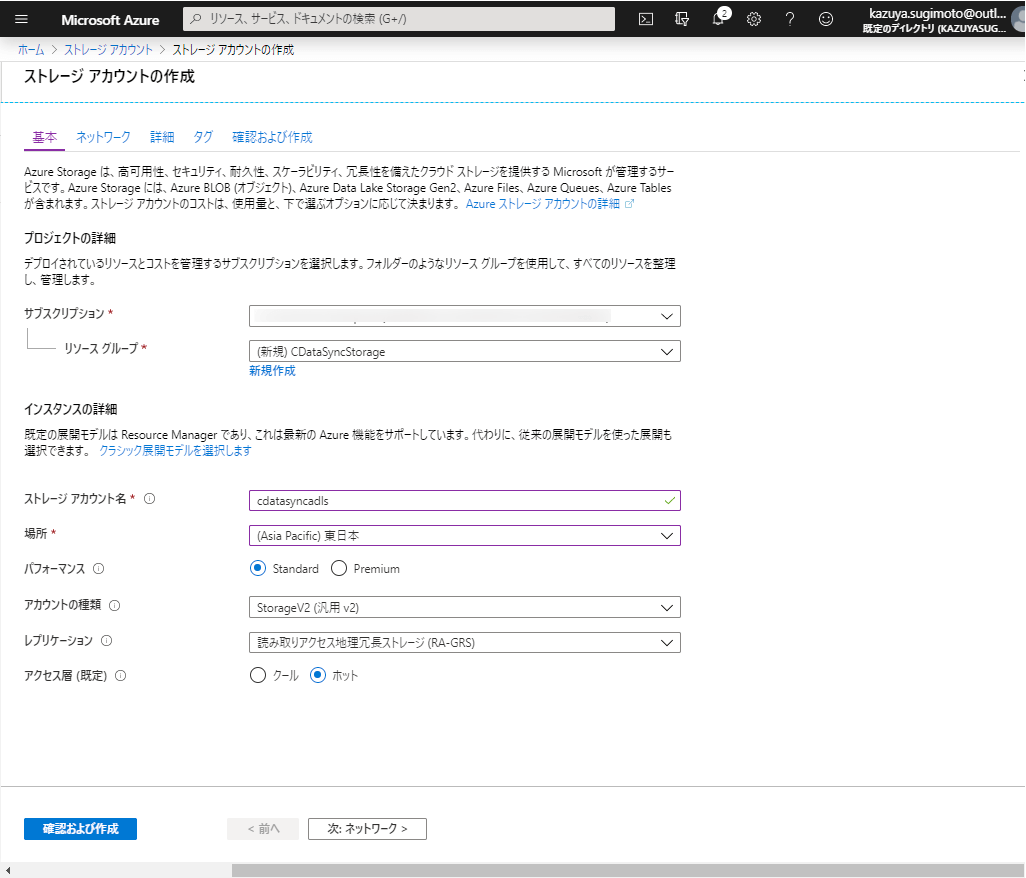This screenshot has height=878, width=1026.
Task: Go to ストレージ アカウント breadcrumb
Action: (x=108, y=50)
